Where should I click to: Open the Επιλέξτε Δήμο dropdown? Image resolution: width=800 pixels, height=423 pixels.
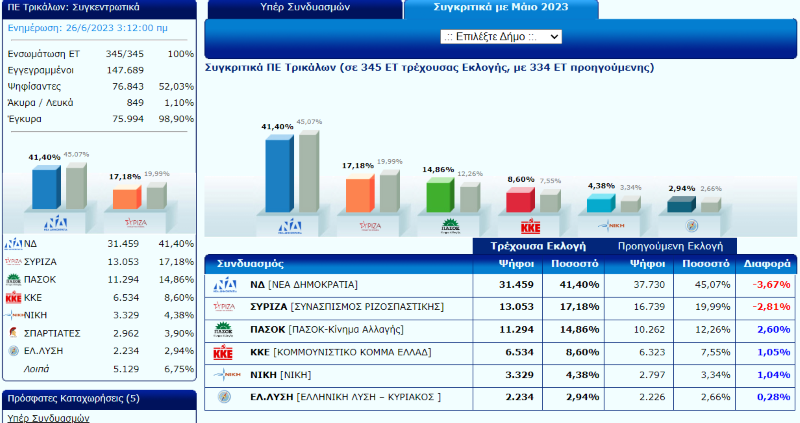click(500, 36)
